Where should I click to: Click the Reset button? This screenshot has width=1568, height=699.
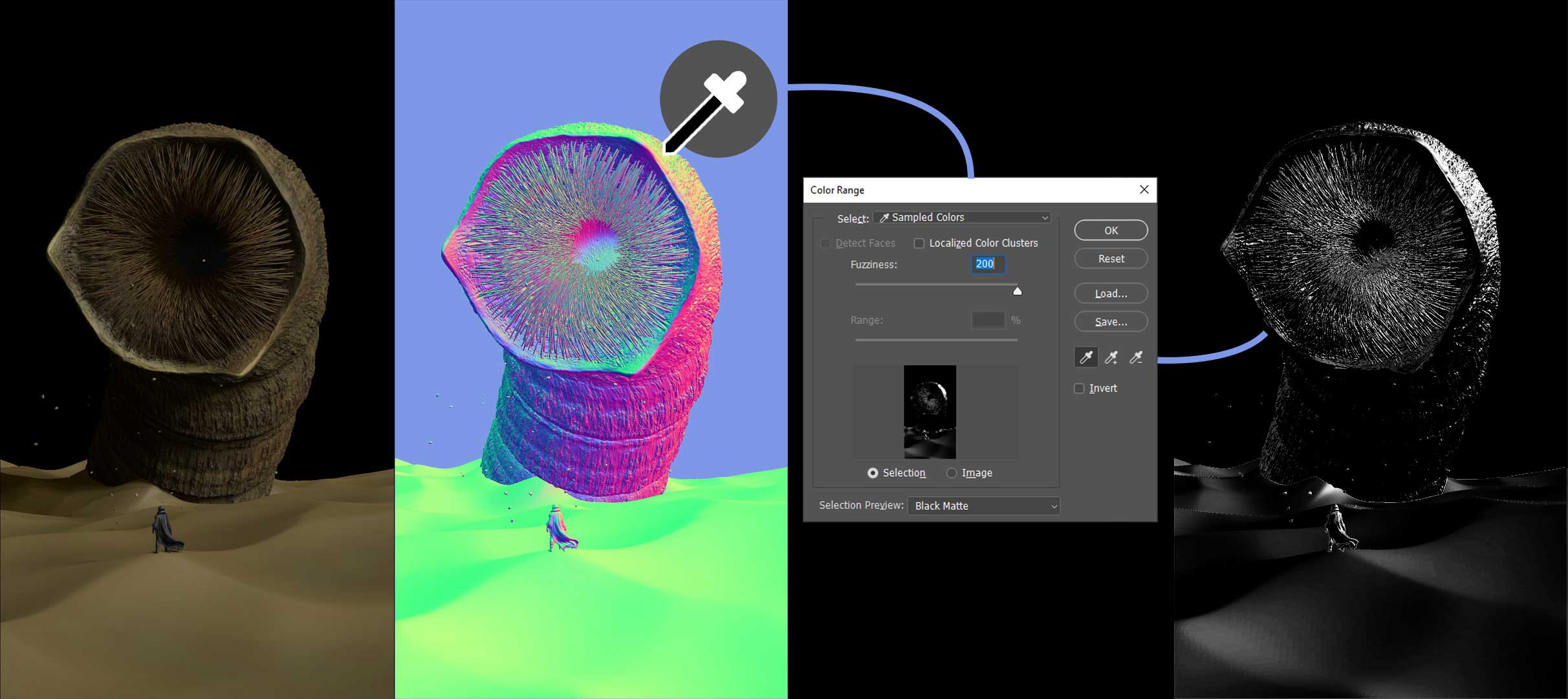[1111, 259]
